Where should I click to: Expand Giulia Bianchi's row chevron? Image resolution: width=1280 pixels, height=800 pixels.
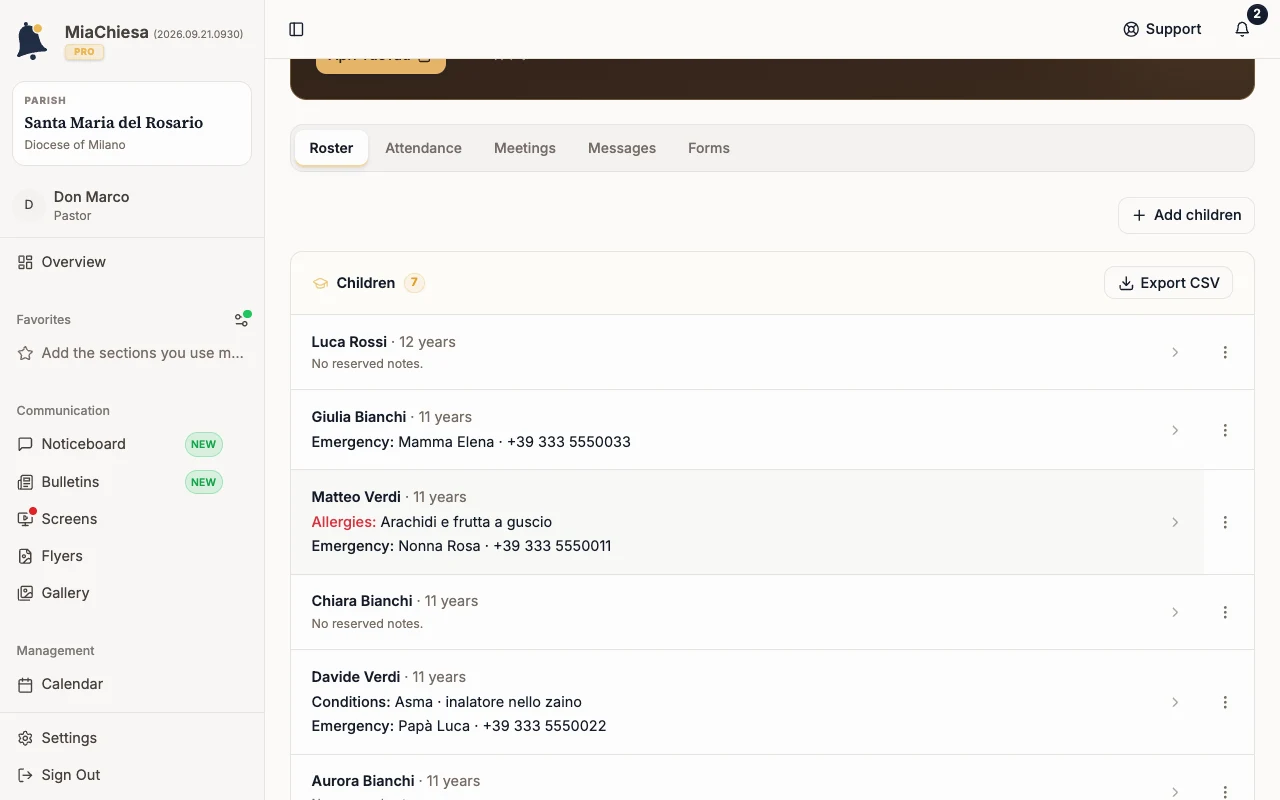(x=1175, y=430)
